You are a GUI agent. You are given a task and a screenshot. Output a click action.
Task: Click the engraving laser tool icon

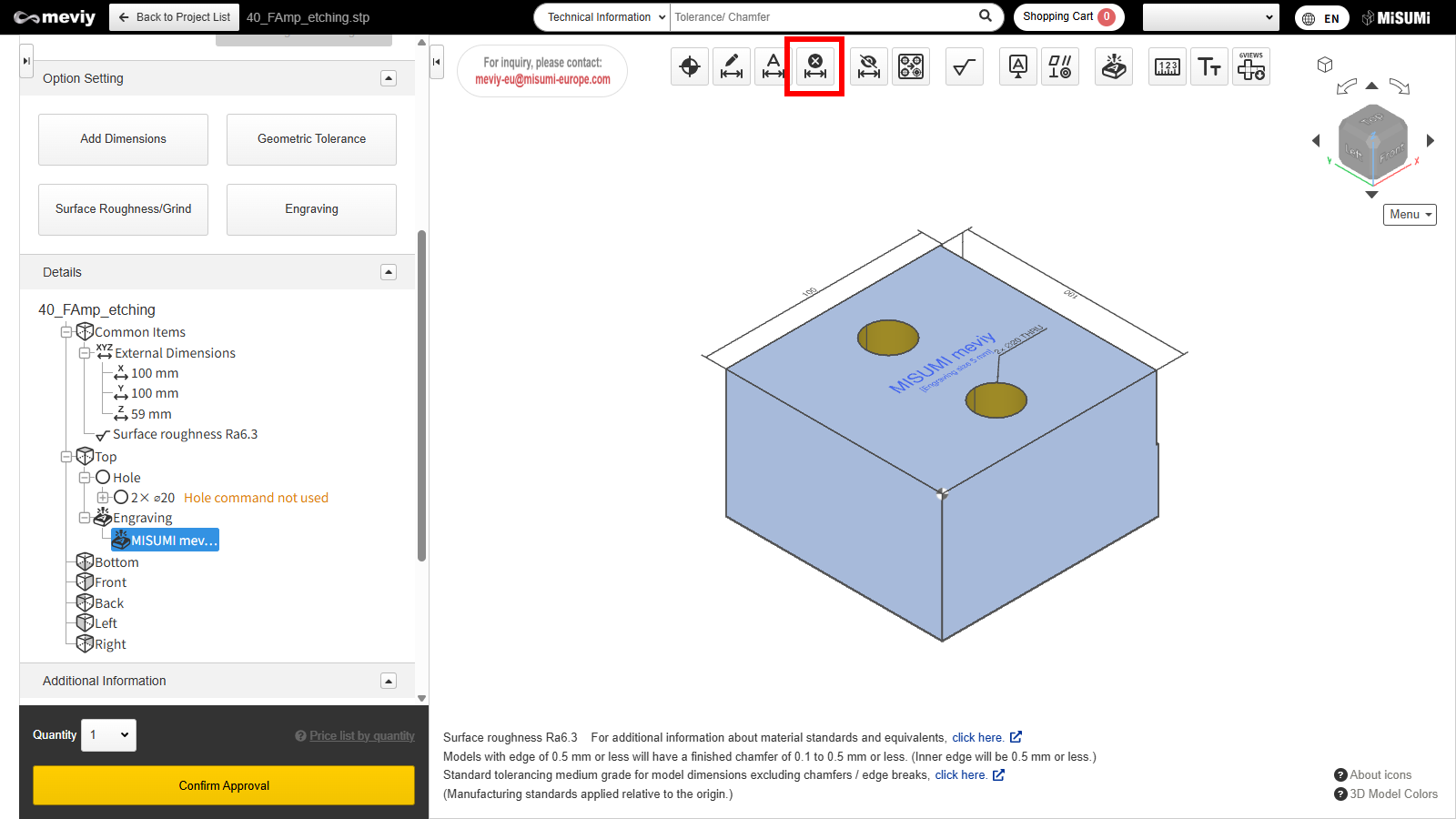[1114, 66]
